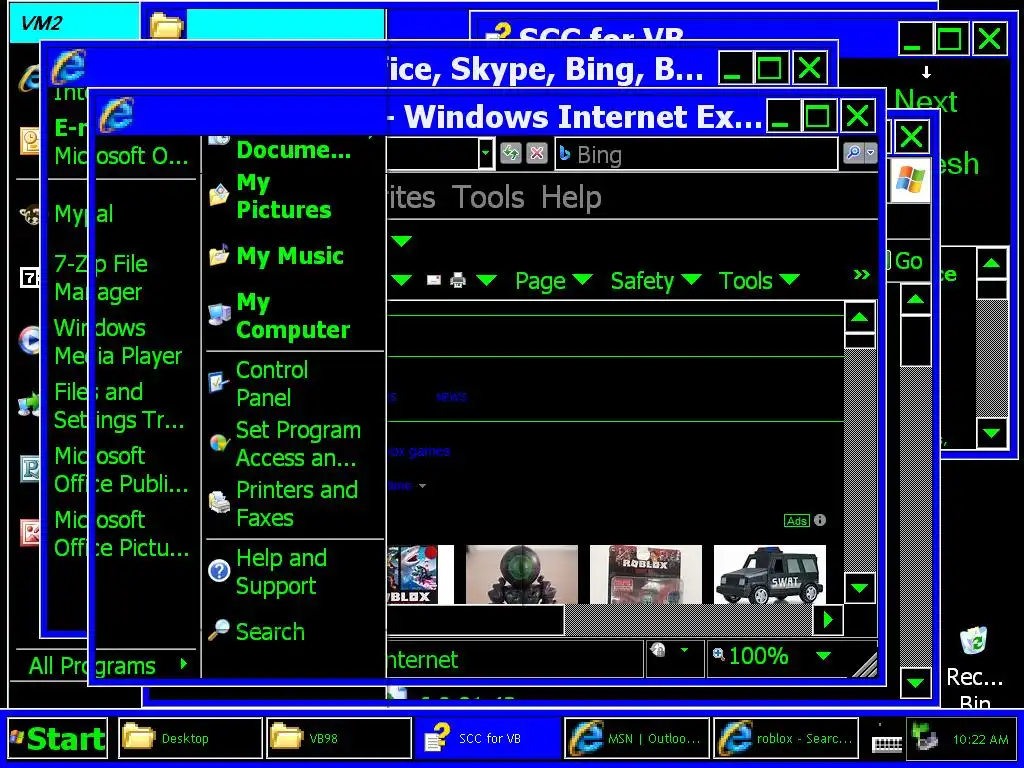
Task: Switch to the Desktop folder taskbar button
Action: 191,739
